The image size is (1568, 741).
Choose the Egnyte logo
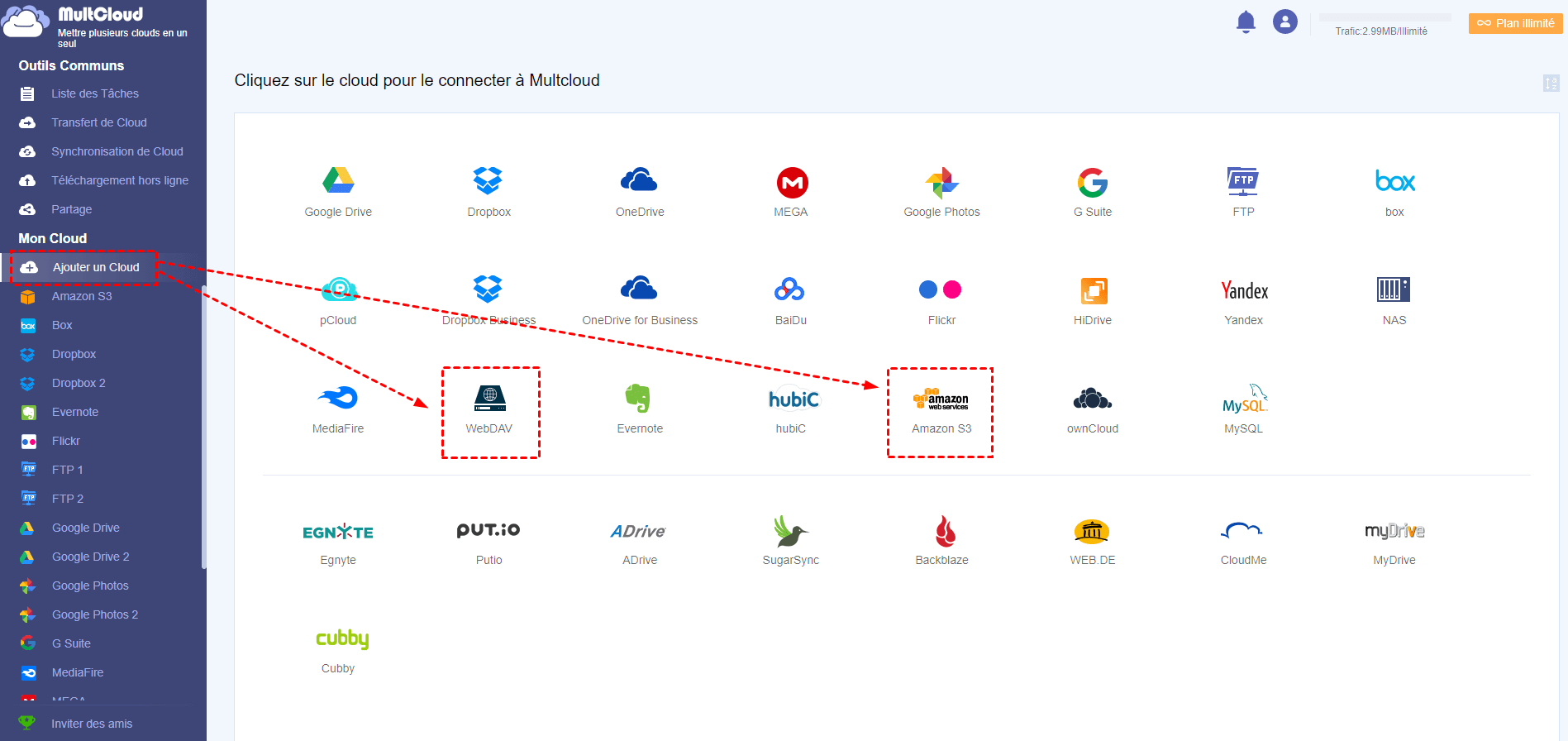pyautogui.click(x=338, y=532)
